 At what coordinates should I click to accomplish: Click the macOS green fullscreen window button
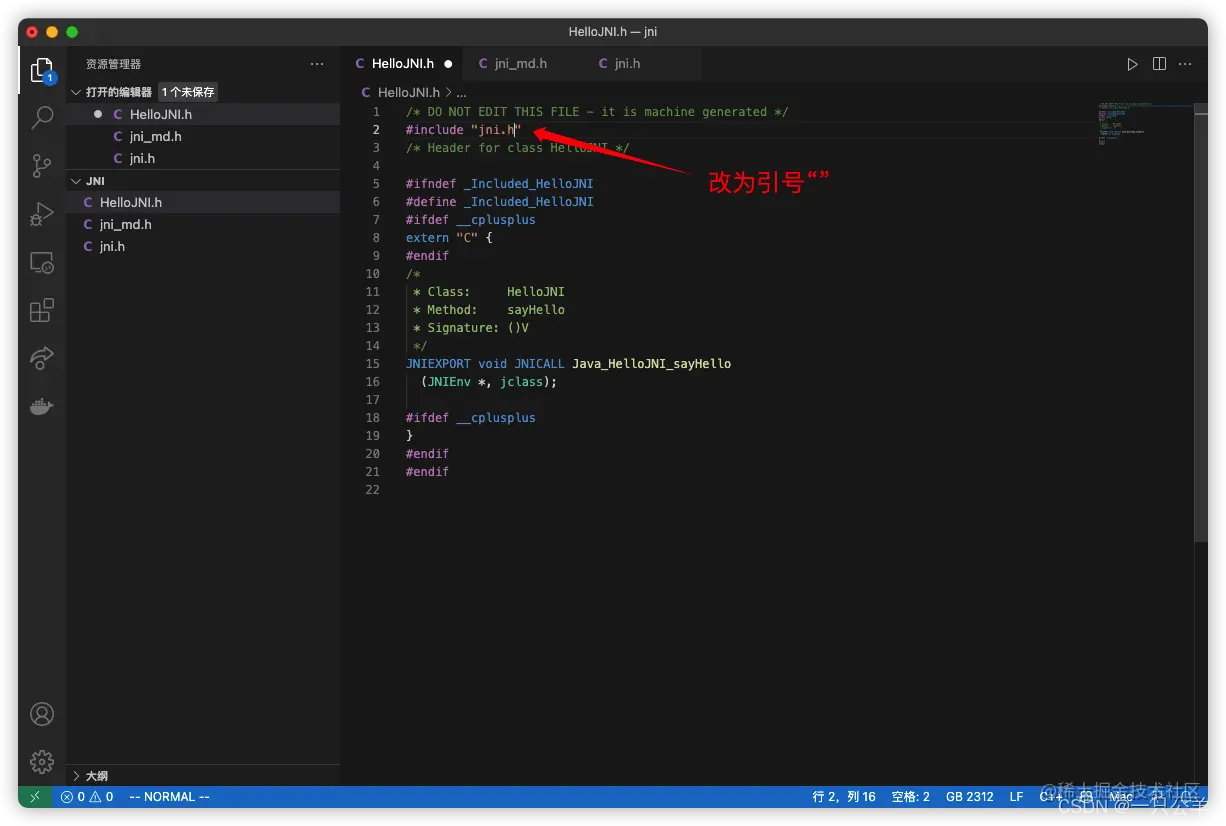[72, 32]
